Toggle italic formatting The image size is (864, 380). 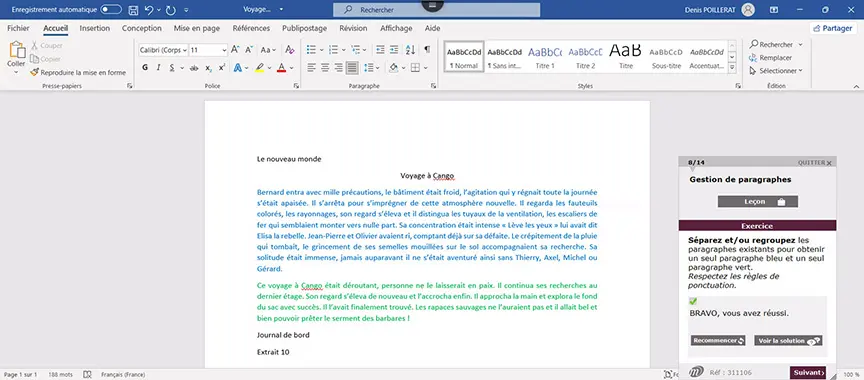click(x=159, y=68)
